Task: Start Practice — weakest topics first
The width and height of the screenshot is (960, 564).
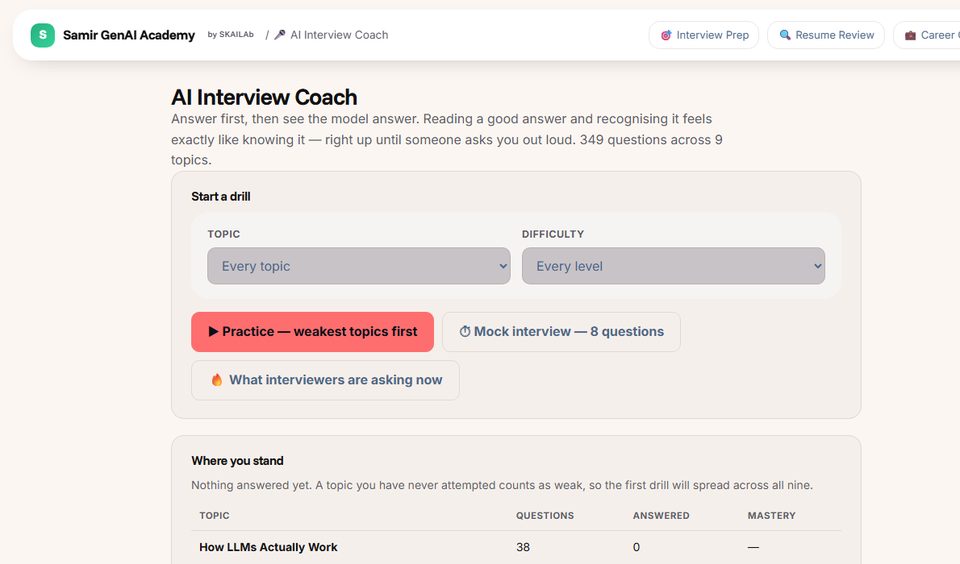Action: coord(312,332)
